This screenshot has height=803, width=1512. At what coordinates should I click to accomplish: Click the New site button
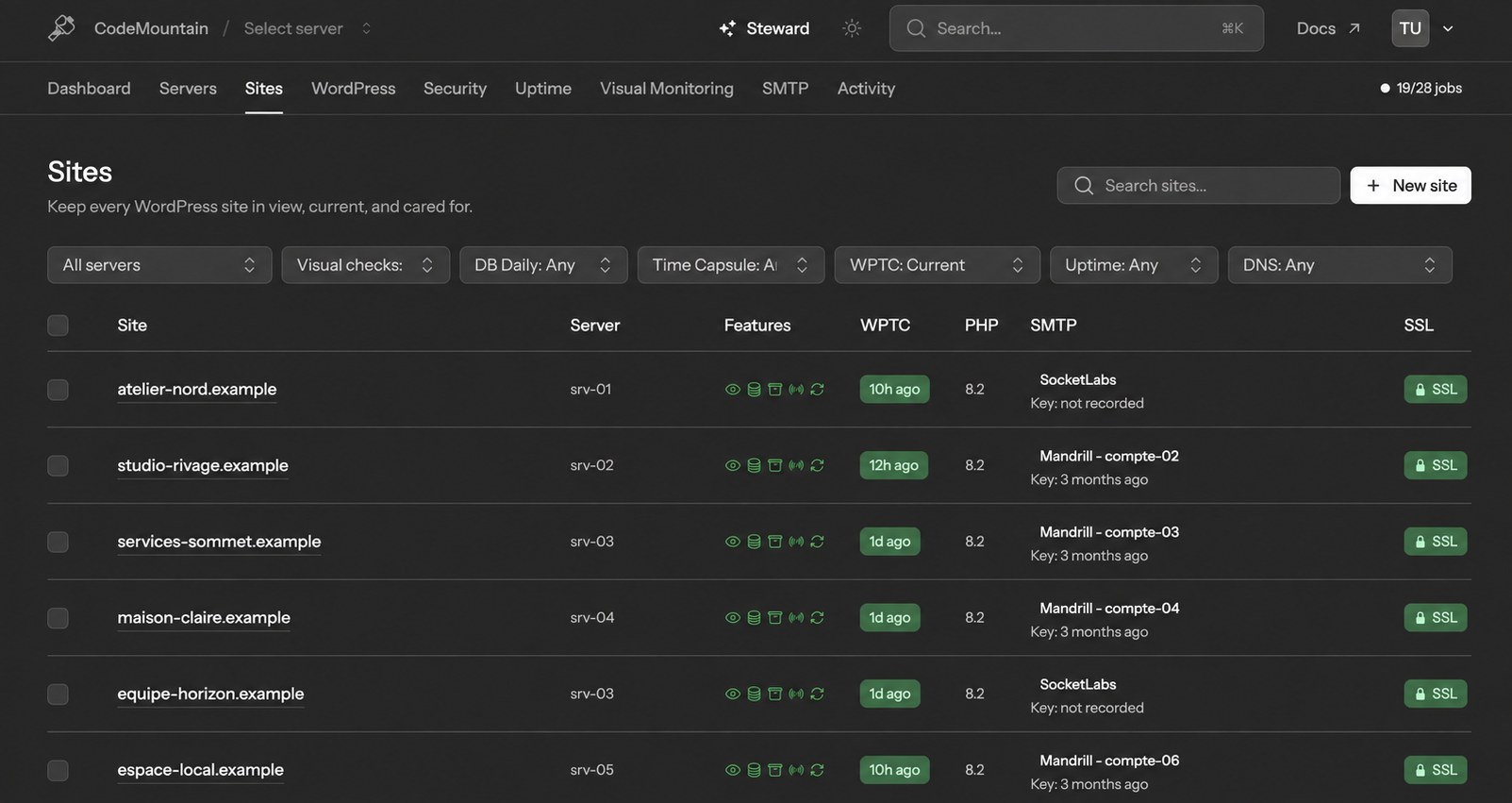1410,185
